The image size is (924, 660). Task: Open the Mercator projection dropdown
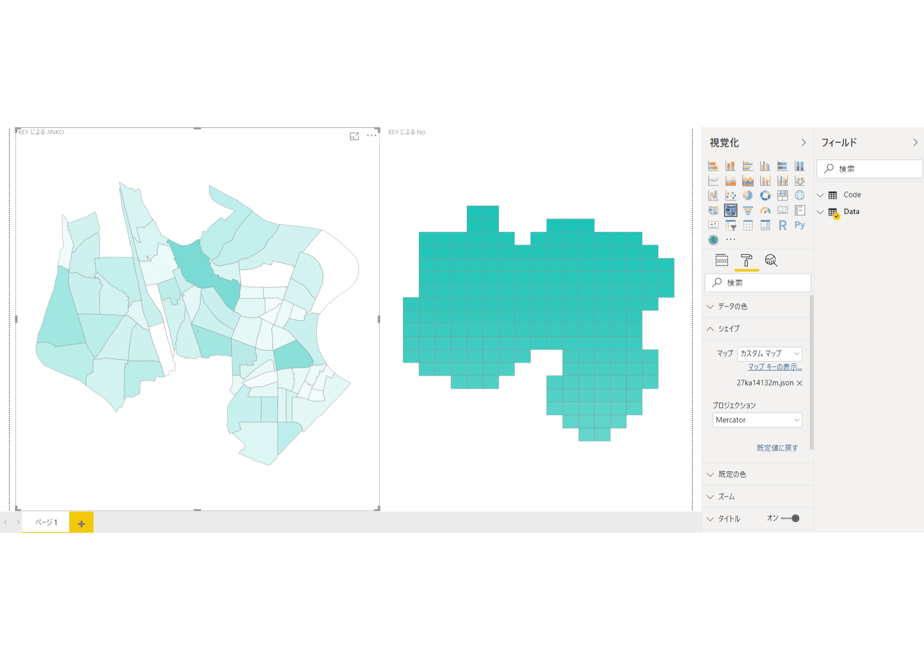[x=757, y=420]
